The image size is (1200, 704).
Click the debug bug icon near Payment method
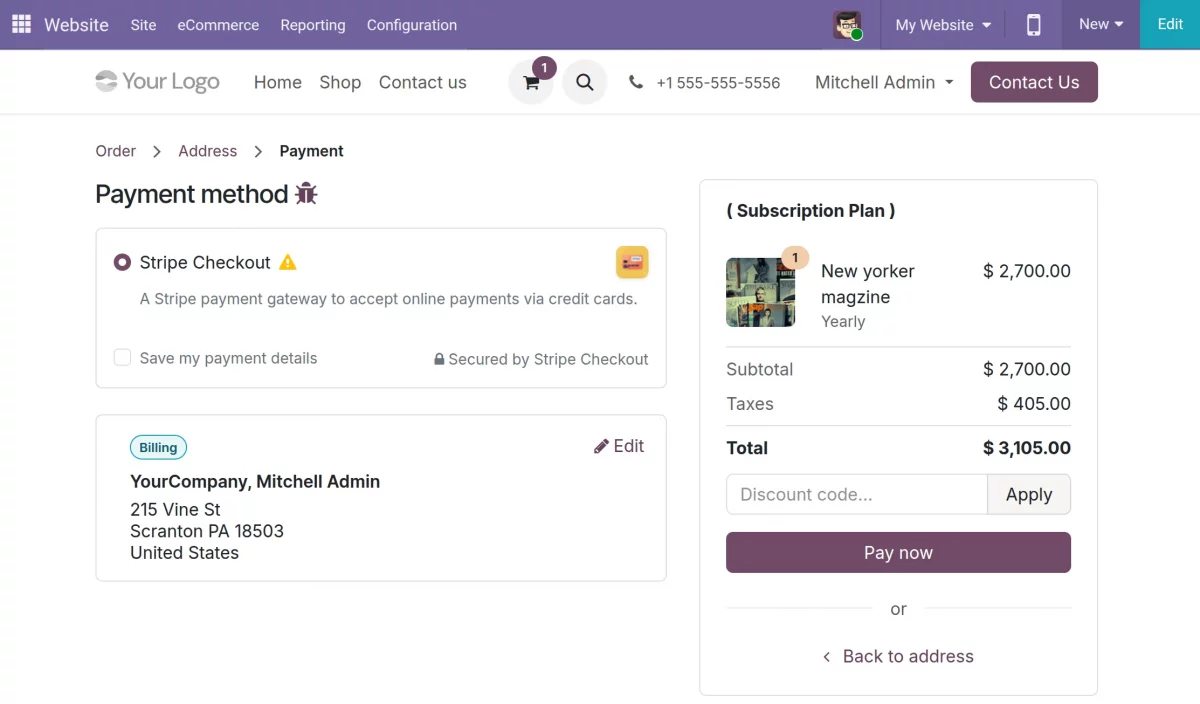306,193
